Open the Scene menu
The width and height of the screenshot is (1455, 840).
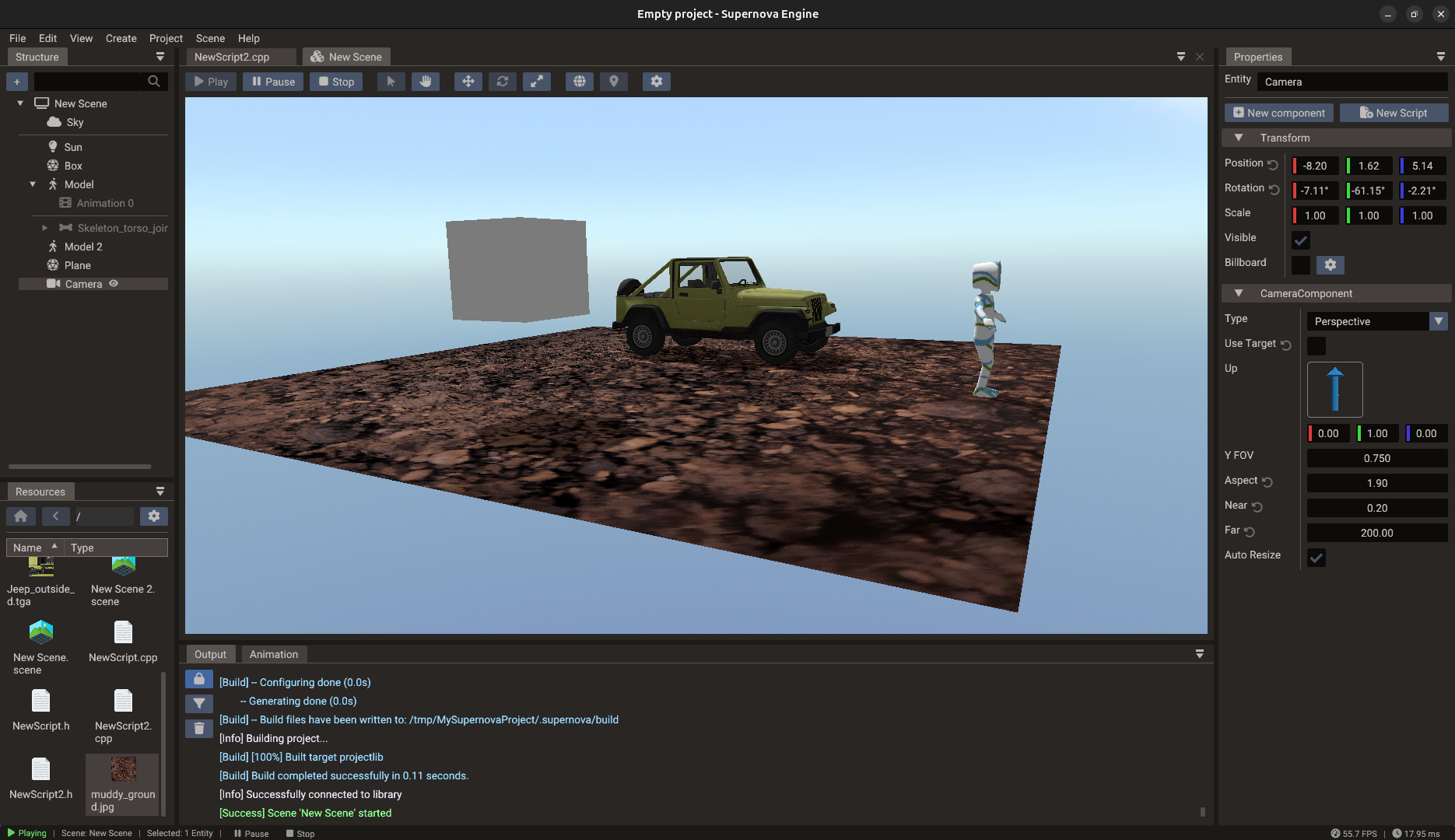(209, 38)
